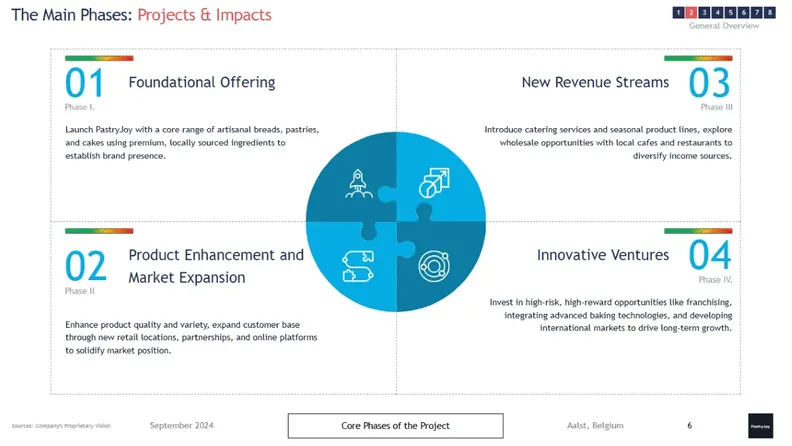Image resolution: width=792 pixels, height=446 pixels.
Task: Click the gradient color bar above 04
Action: [x=698, y=231]
